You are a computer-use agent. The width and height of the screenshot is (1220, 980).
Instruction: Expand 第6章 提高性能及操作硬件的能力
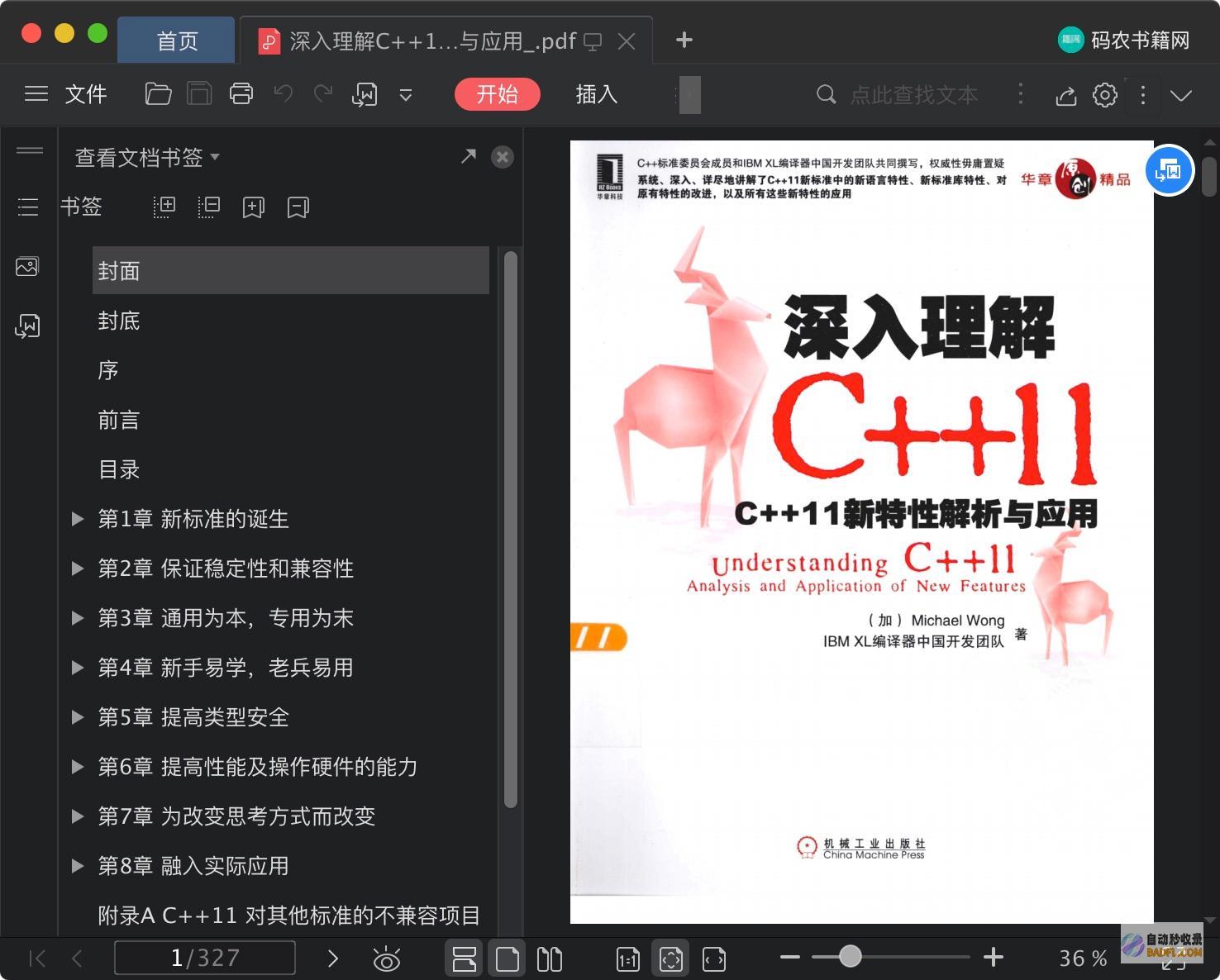[x=78, y=767]
